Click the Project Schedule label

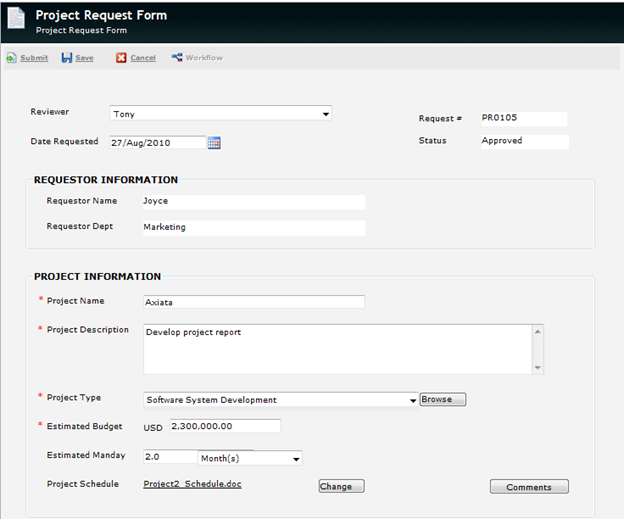(83, 484)
